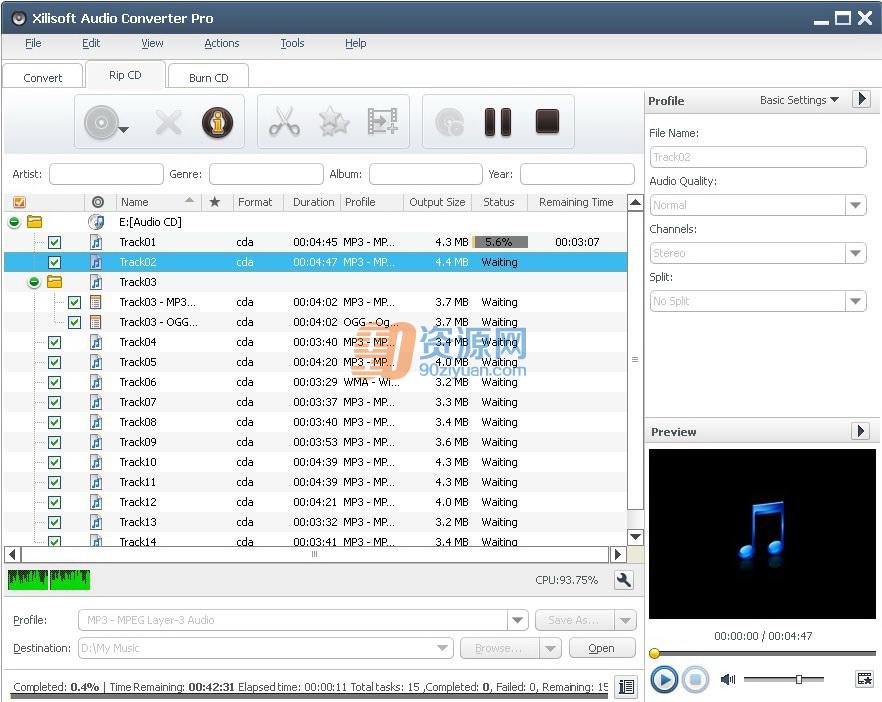The height and width of the screenshot is (702, 882).
Task: Click the Rip CD disc toolbar icon
Action: click(102, 122)
